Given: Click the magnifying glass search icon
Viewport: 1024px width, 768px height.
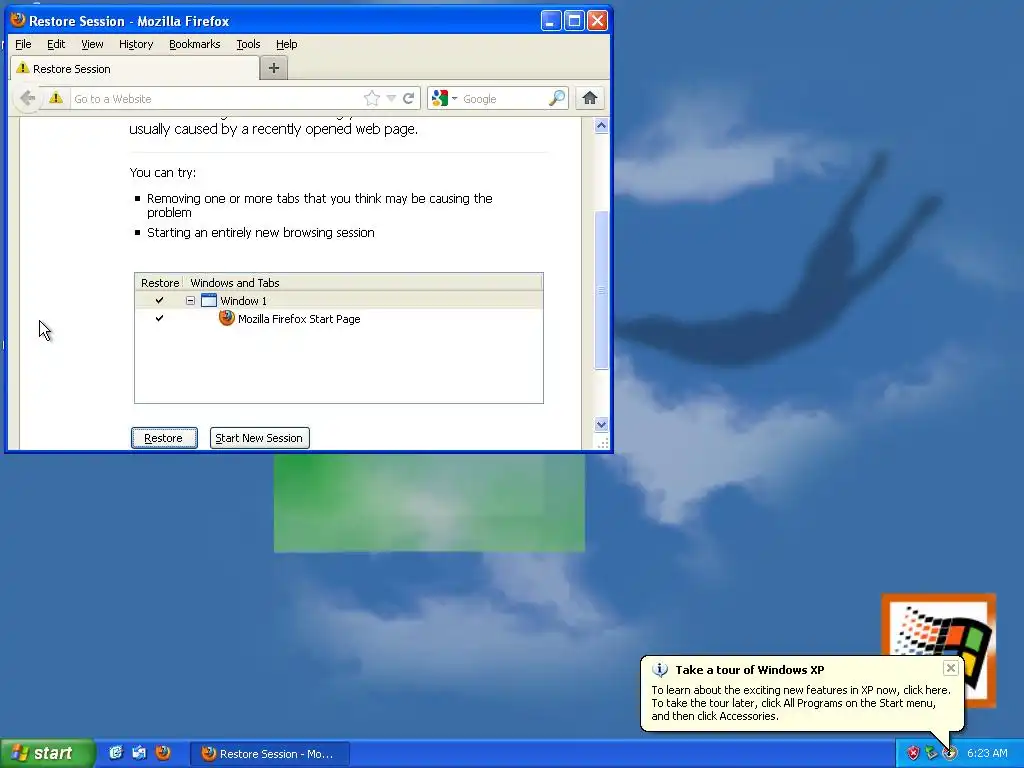Looking at the screenshot, I should coord(556,99).
